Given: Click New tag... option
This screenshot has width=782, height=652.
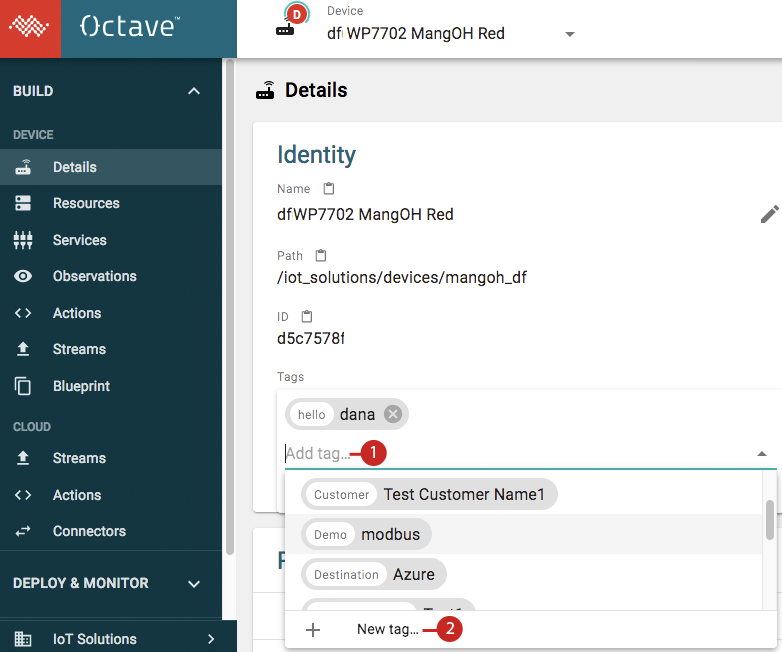Looking at the screenshot, I should click(388, 630).
